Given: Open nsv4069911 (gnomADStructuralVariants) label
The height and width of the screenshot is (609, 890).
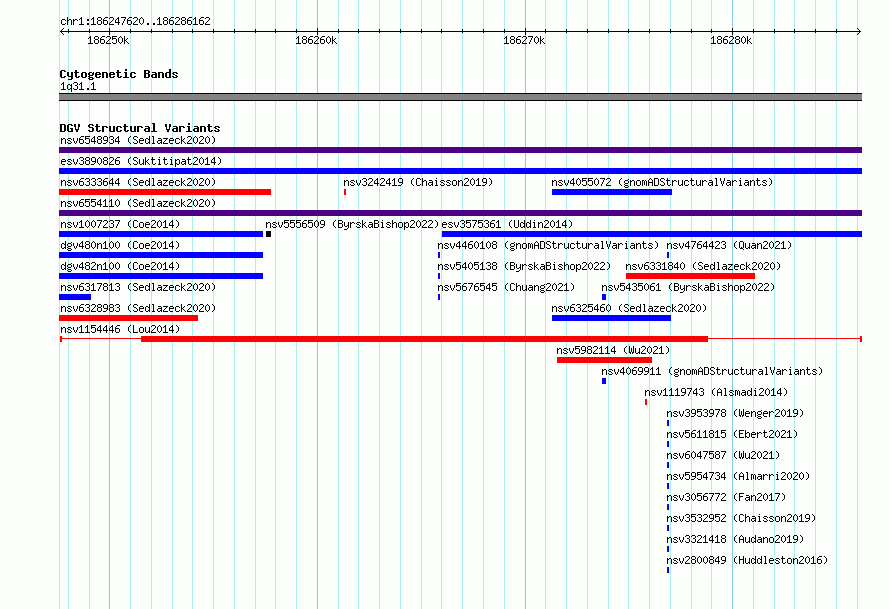Looking at the screenshot, I should tap(712, 371).
